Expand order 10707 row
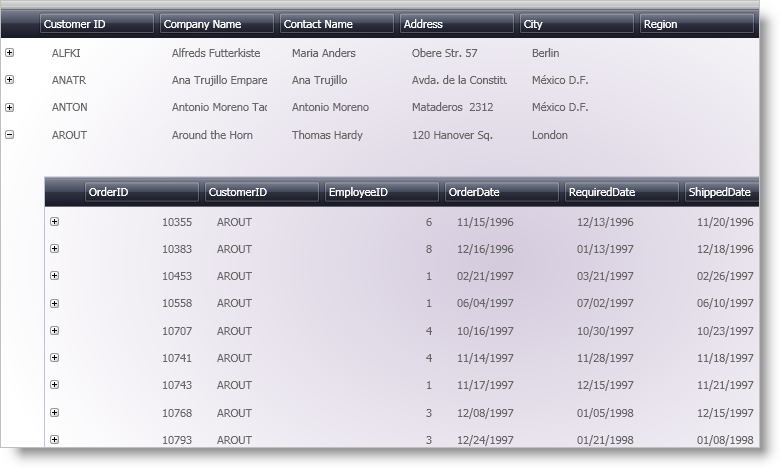780x468 pixels. click(x=55, y=330)
